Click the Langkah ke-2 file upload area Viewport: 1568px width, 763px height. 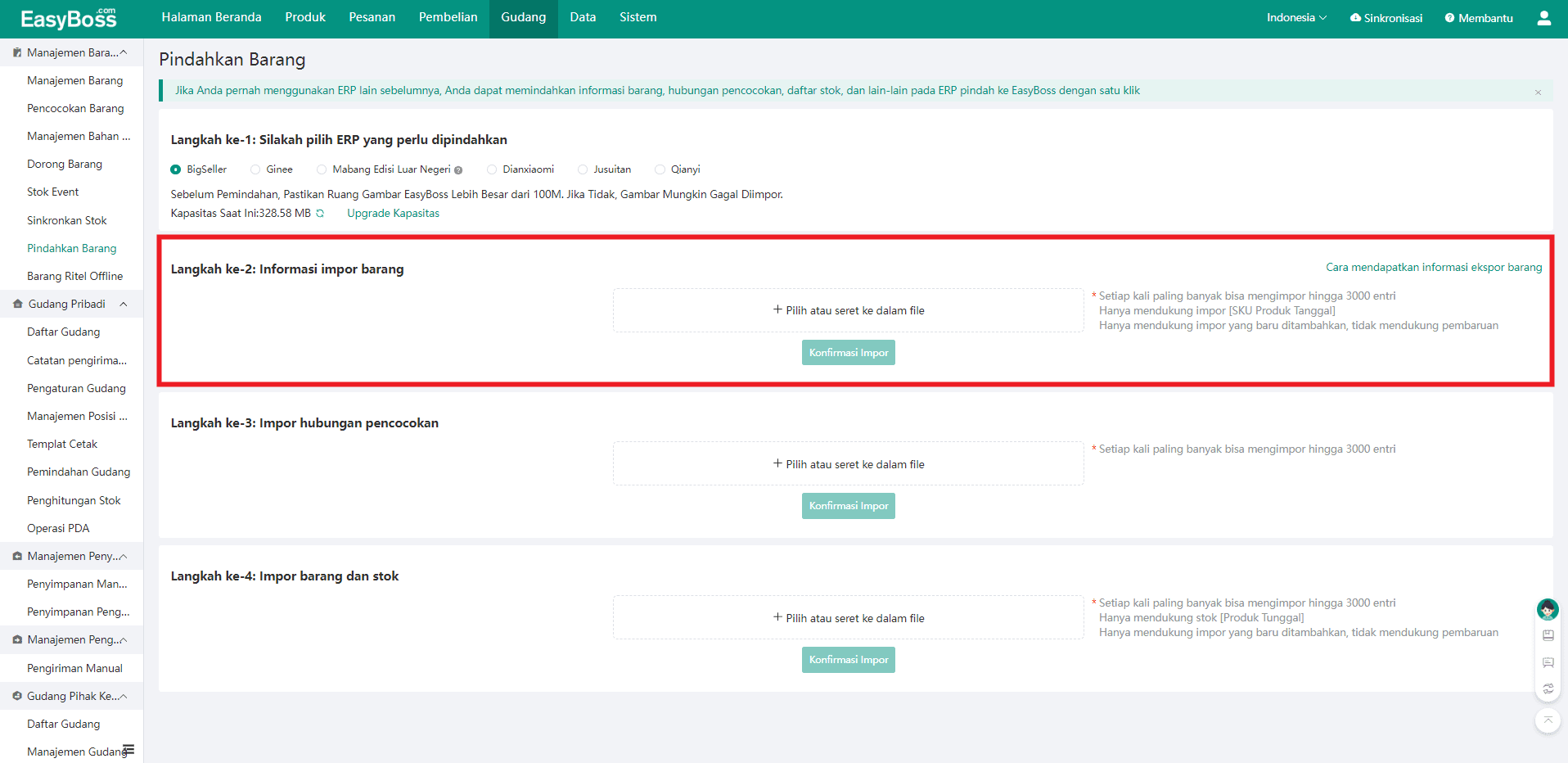[849, 310]
